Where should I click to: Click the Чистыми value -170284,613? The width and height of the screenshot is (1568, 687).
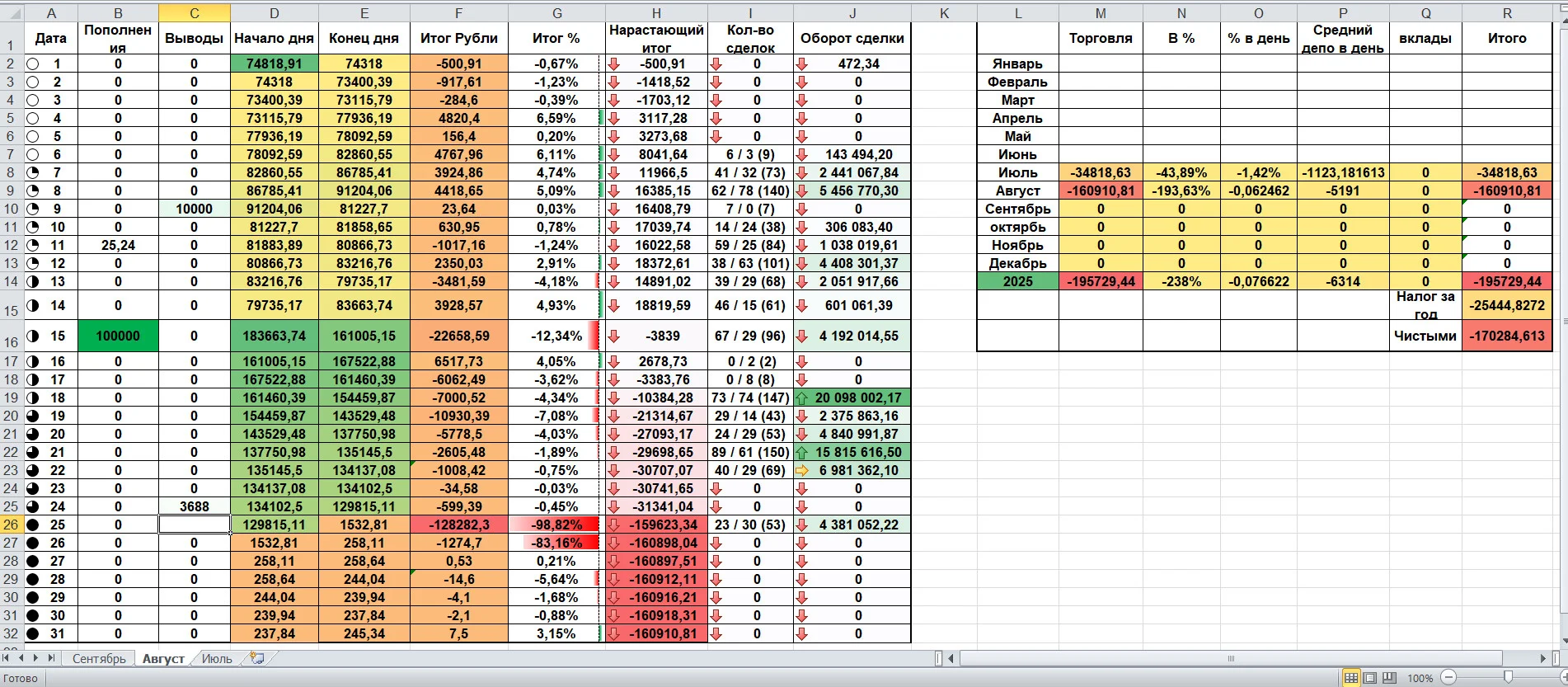pos(1507,336)
